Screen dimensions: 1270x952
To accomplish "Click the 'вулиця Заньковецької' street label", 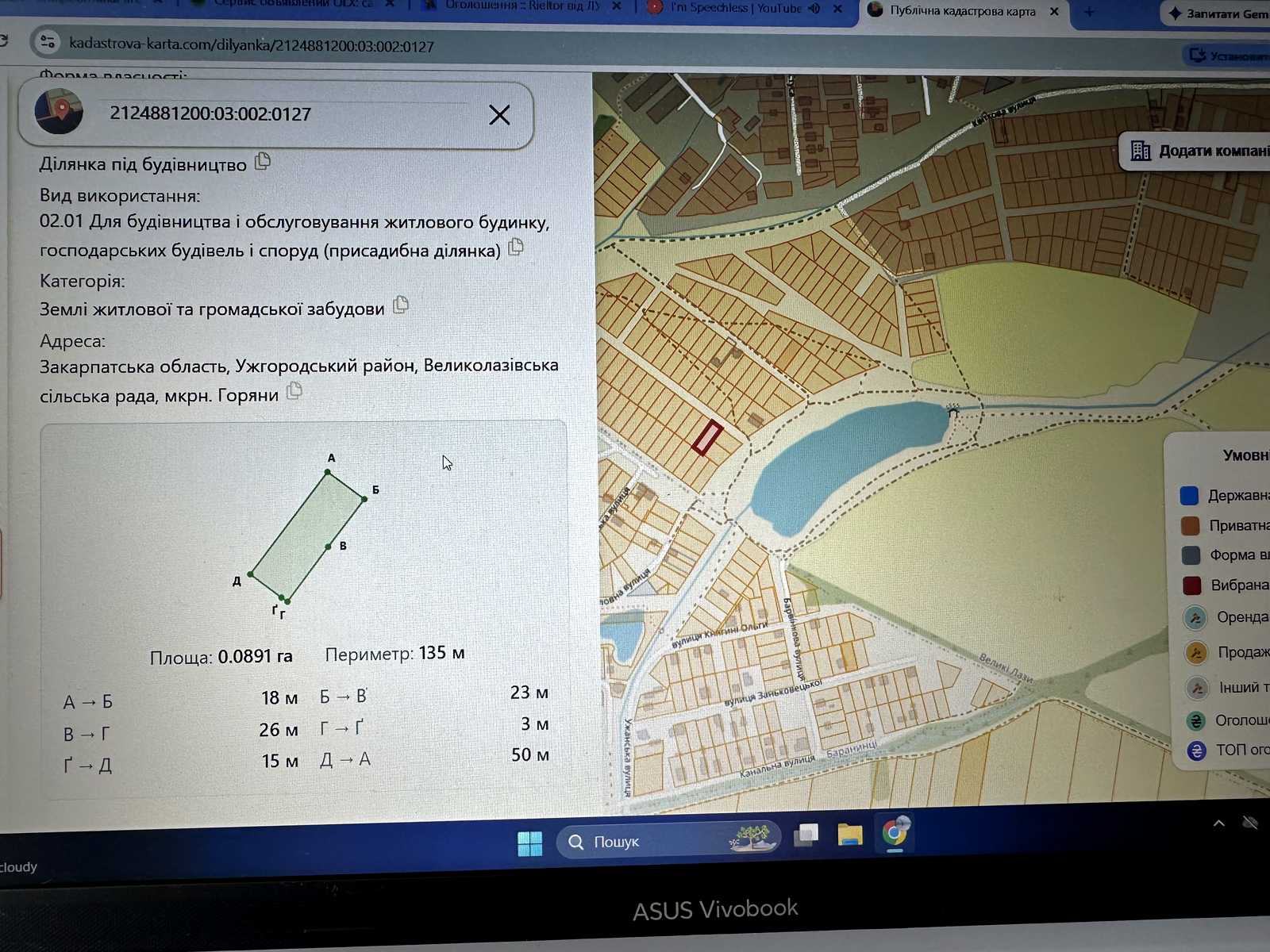I will (773, 693).
